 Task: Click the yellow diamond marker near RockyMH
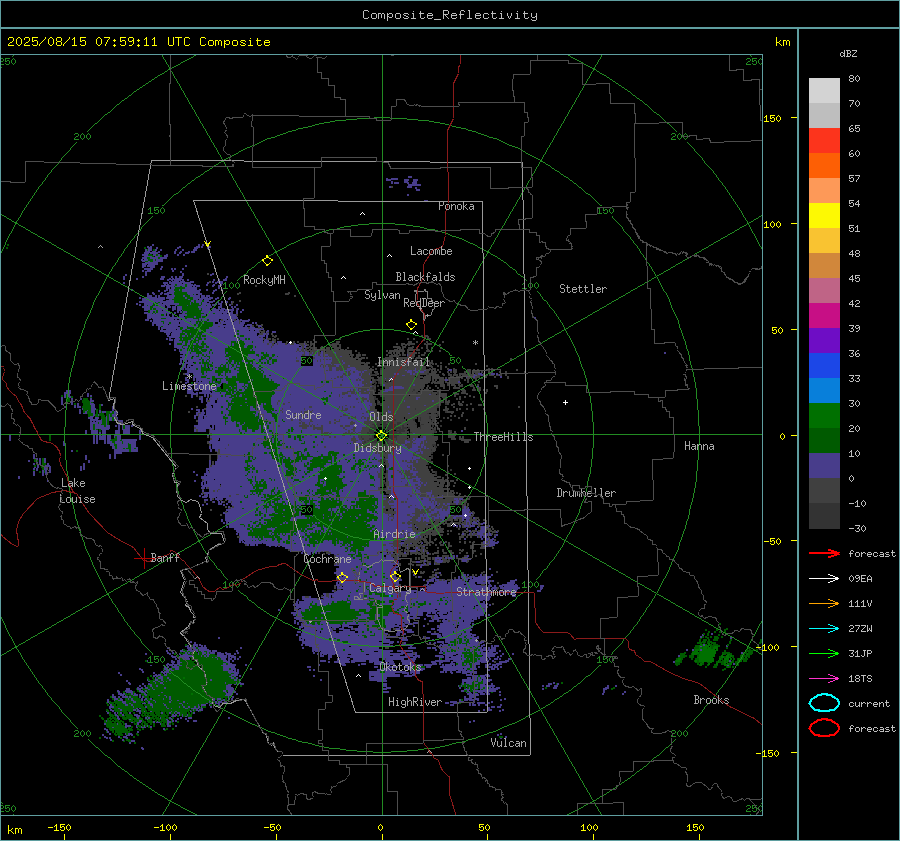coord(267,261)
